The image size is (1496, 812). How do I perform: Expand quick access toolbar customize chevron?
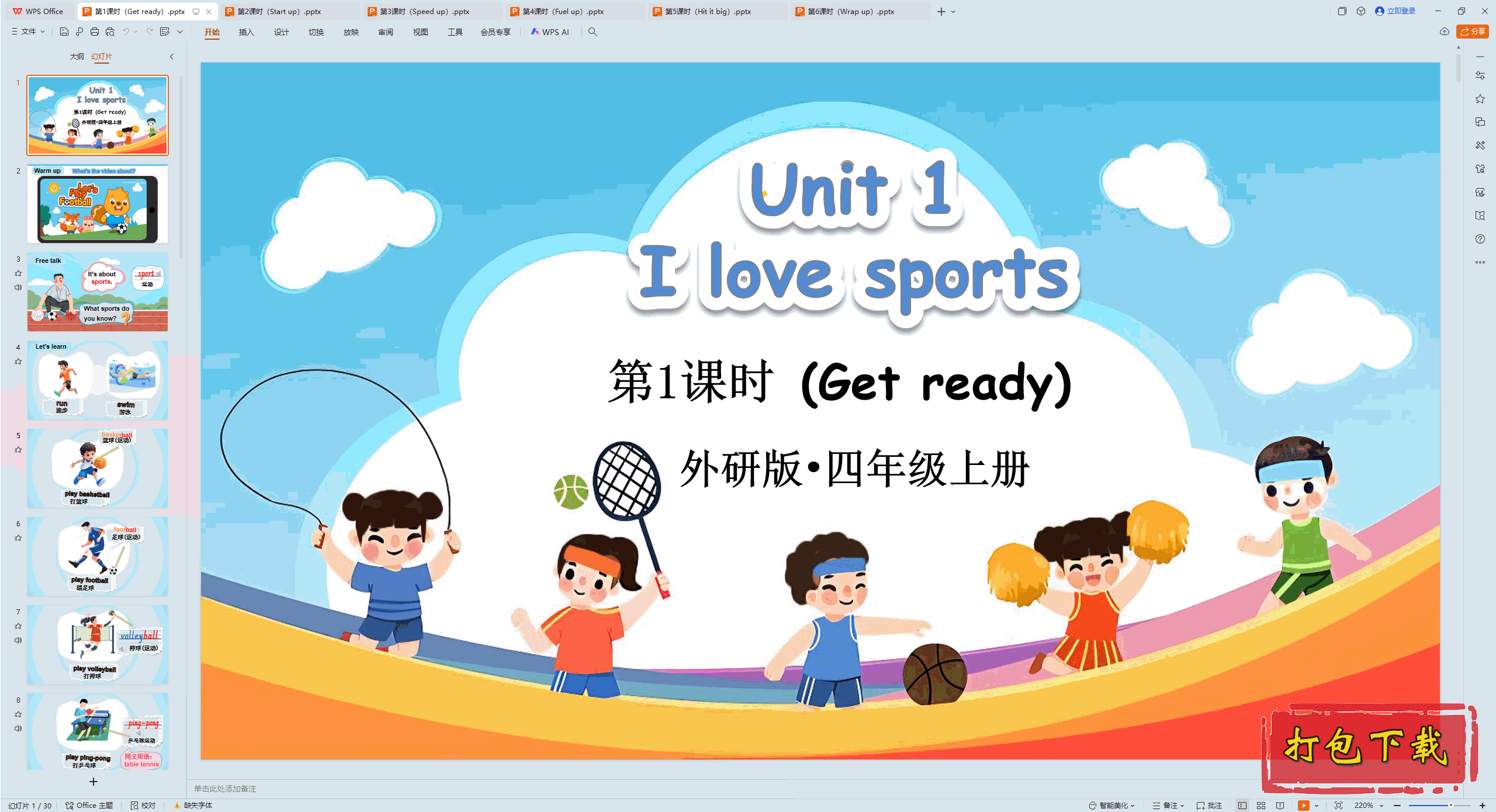[180, 32]
